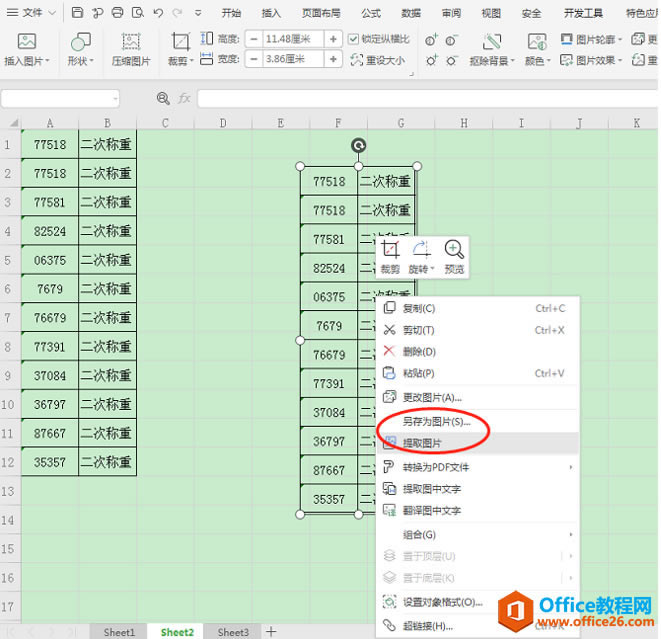This screenshot has height=639, width=661.
Task: Click the floating 裁剪 crop icon
Action: 390,255
